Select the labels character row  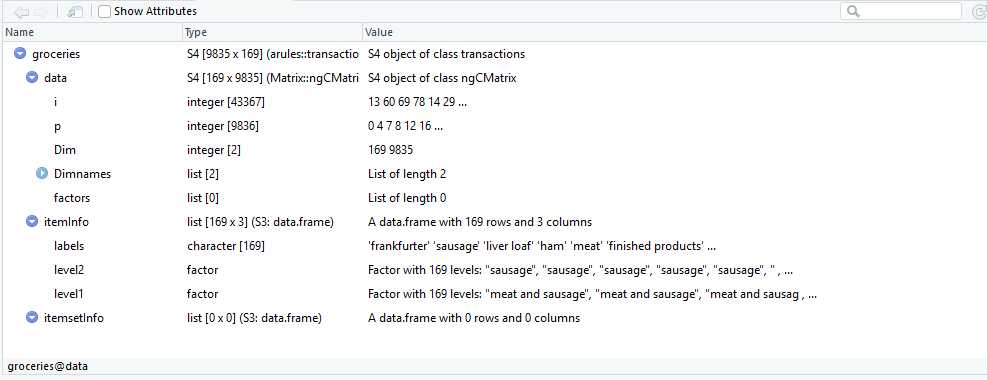494,246
